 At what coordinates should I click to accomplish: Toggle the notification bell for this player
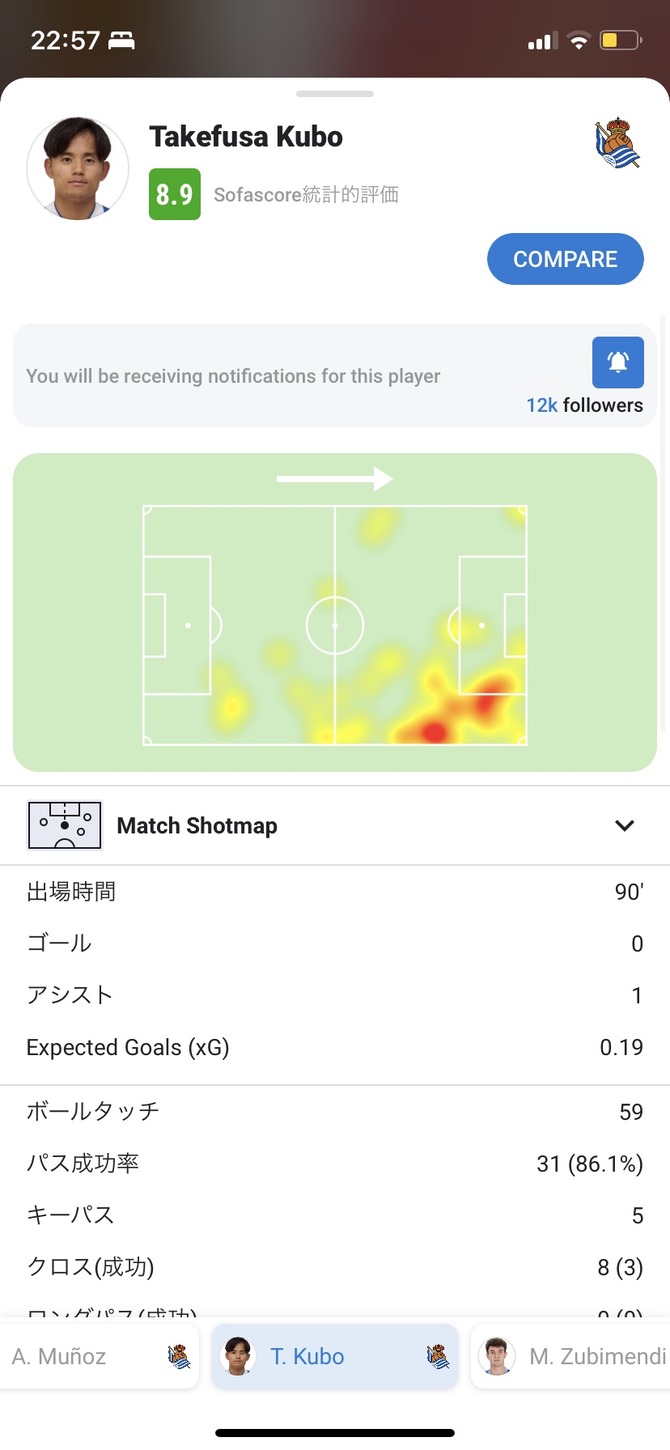click(x=617, y=362)
